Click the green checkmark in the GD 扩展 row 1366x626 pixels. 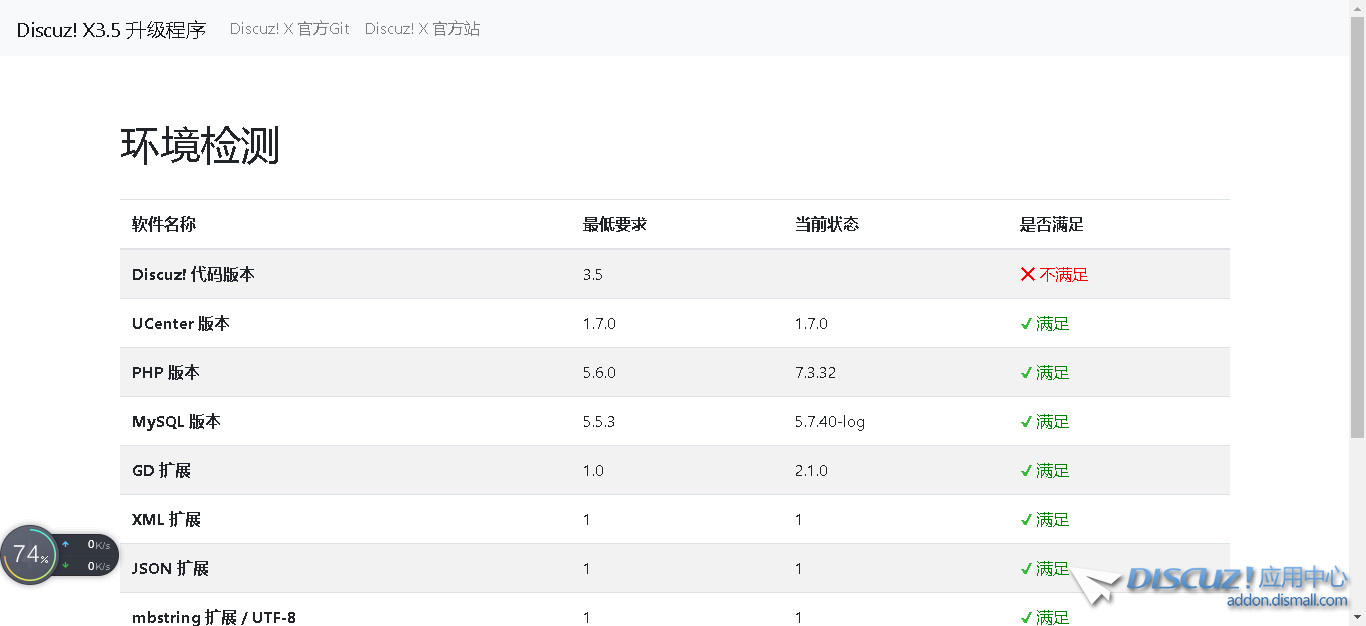click(1026, 471)
